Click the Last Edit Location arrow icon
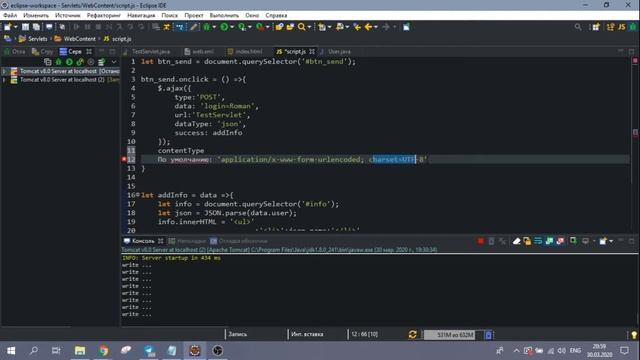 (357, 27)
